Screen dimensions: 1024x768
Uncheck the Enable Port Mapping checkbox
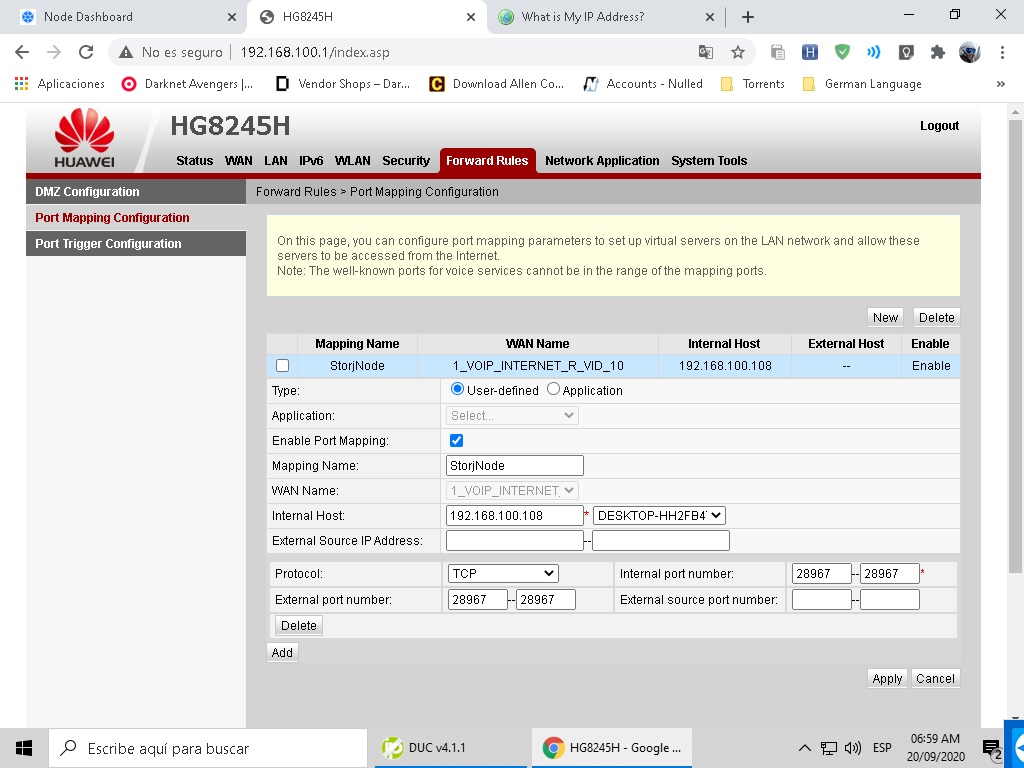[457, 440]
